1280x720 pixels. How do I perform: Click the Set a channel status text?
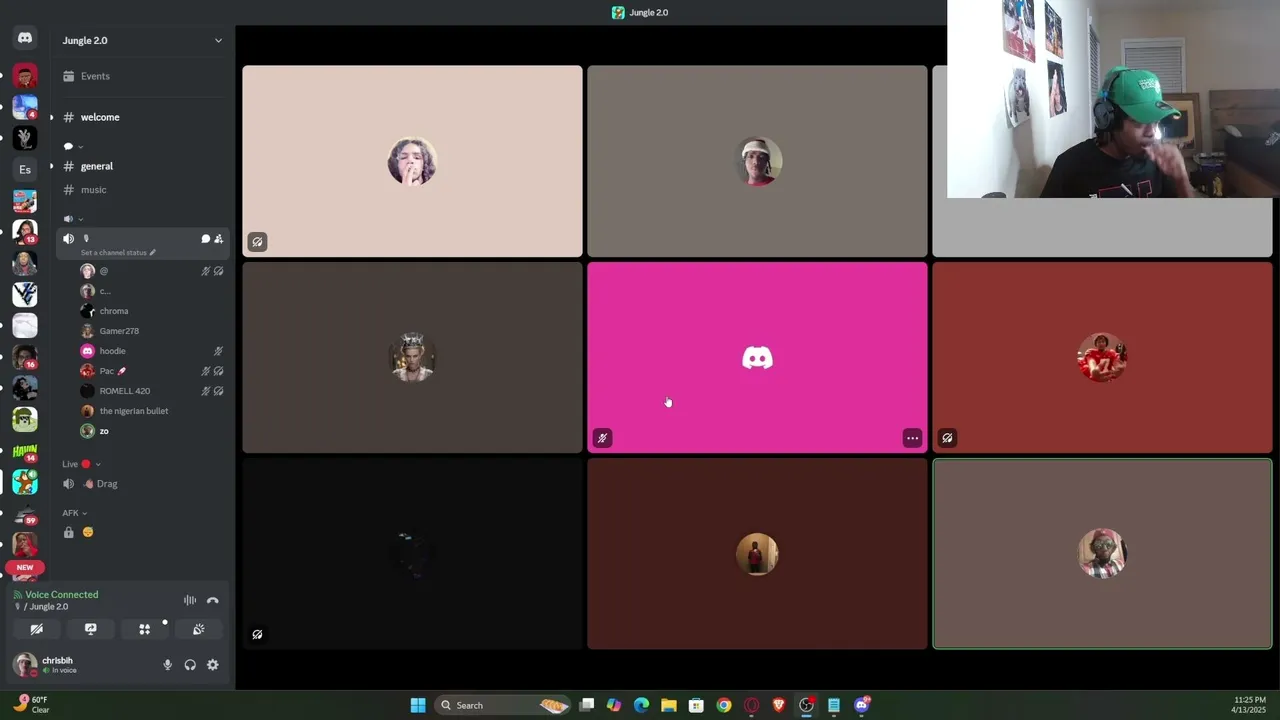114,253
